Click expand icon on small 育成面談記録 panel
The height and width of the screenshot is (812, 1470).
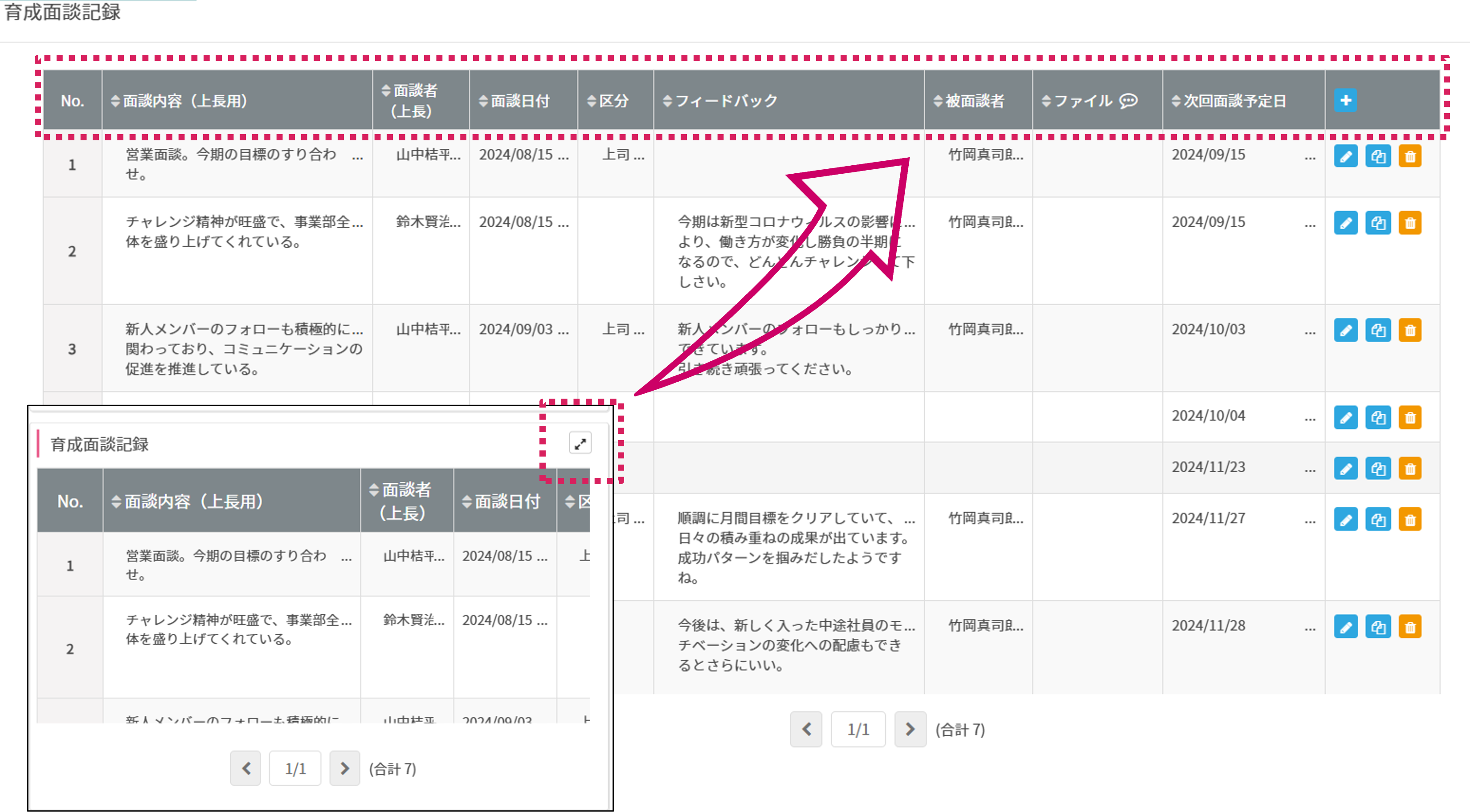(x=580, y=443)
